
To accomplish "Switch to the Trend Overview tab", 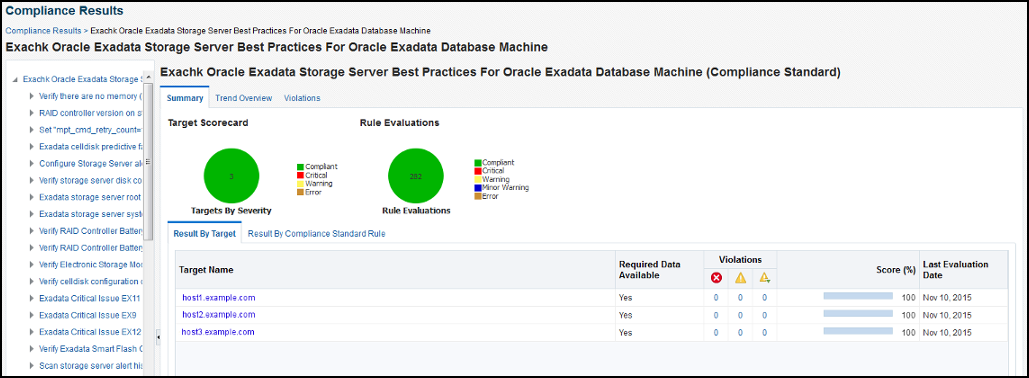I will tap(243, 98).
